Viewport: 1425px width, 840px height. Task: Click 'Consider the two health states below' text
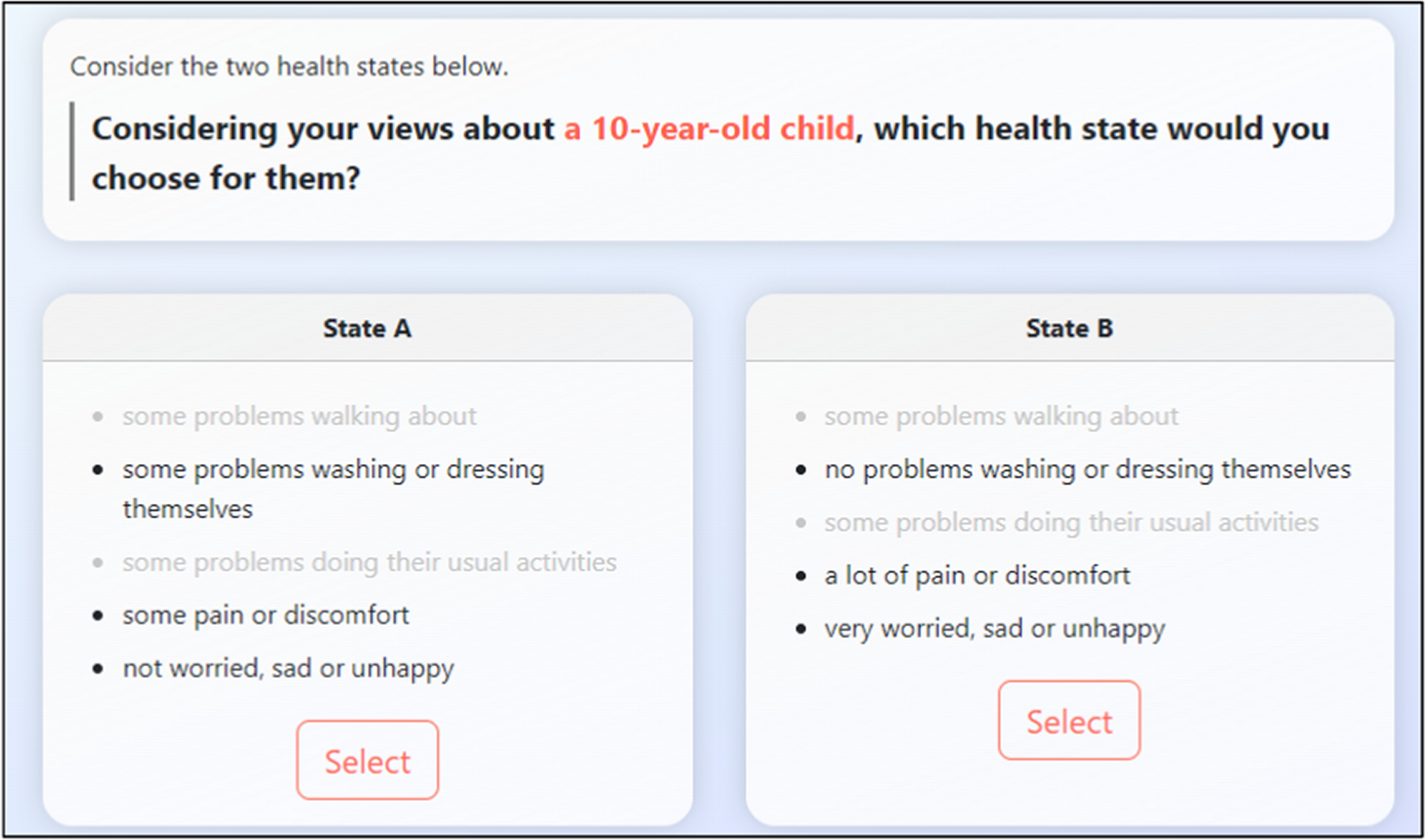(289, 67)
